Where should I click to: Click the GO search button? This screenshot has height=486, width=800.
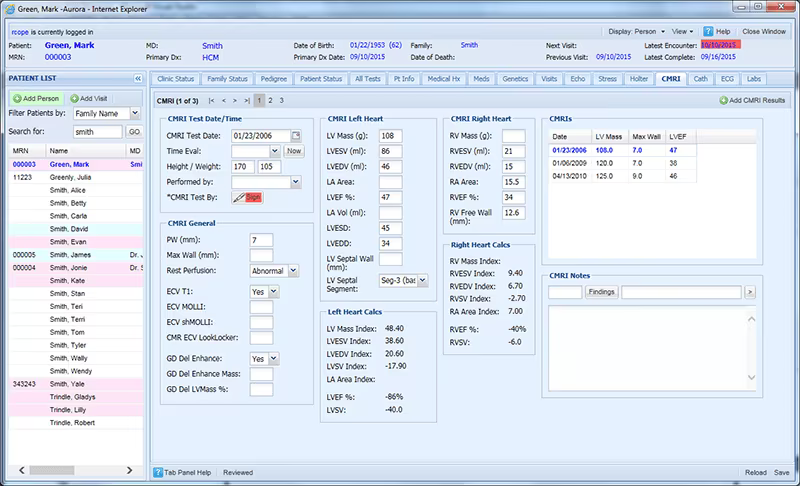coord(134,132)
